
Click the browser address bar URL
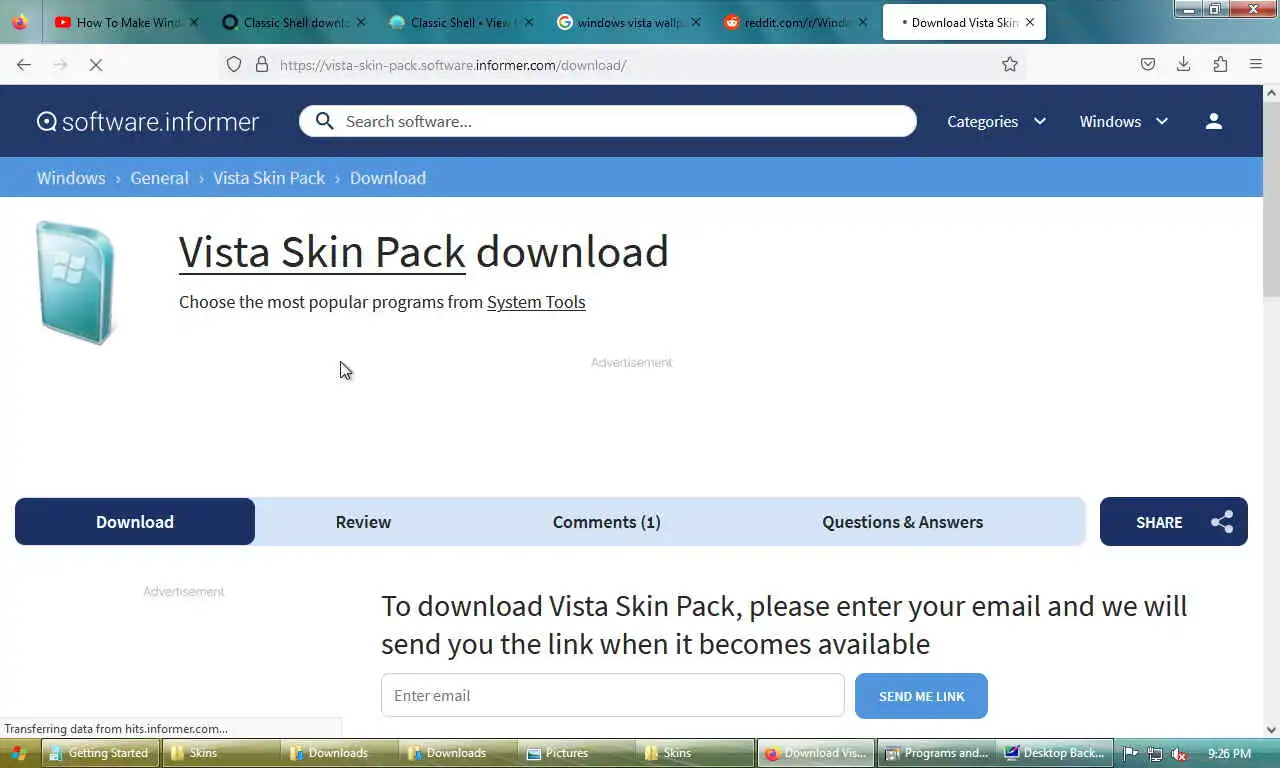(453, 65)
